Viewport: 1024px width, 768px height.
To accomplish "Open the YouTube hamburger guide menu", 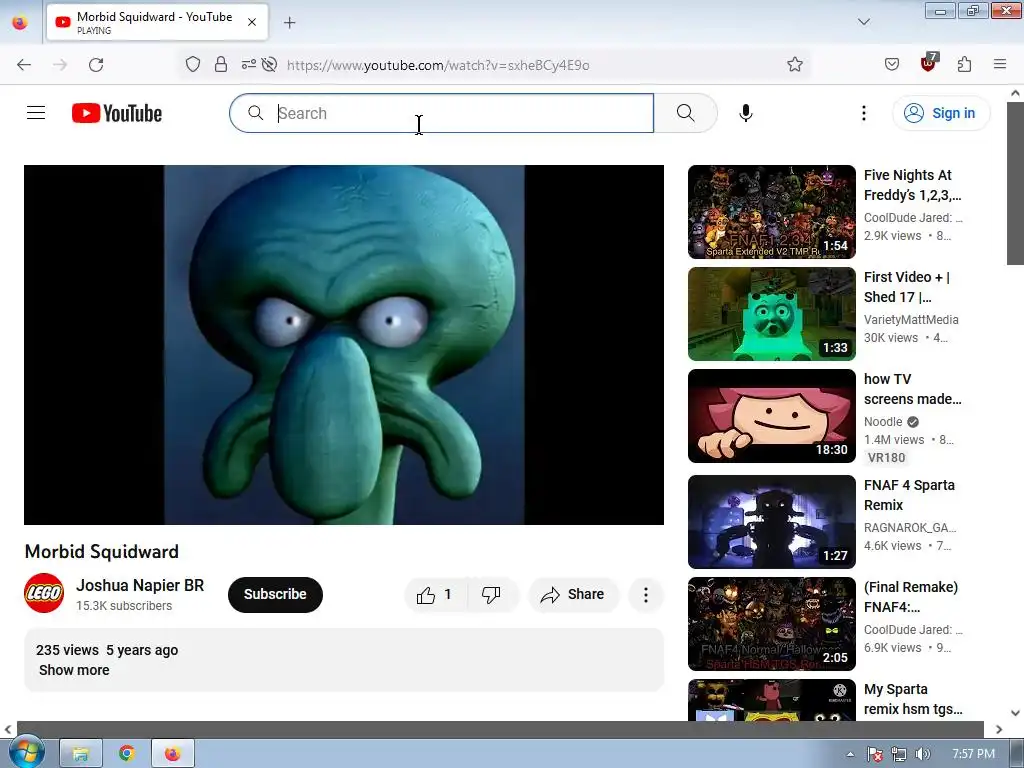I will (36, 113).
